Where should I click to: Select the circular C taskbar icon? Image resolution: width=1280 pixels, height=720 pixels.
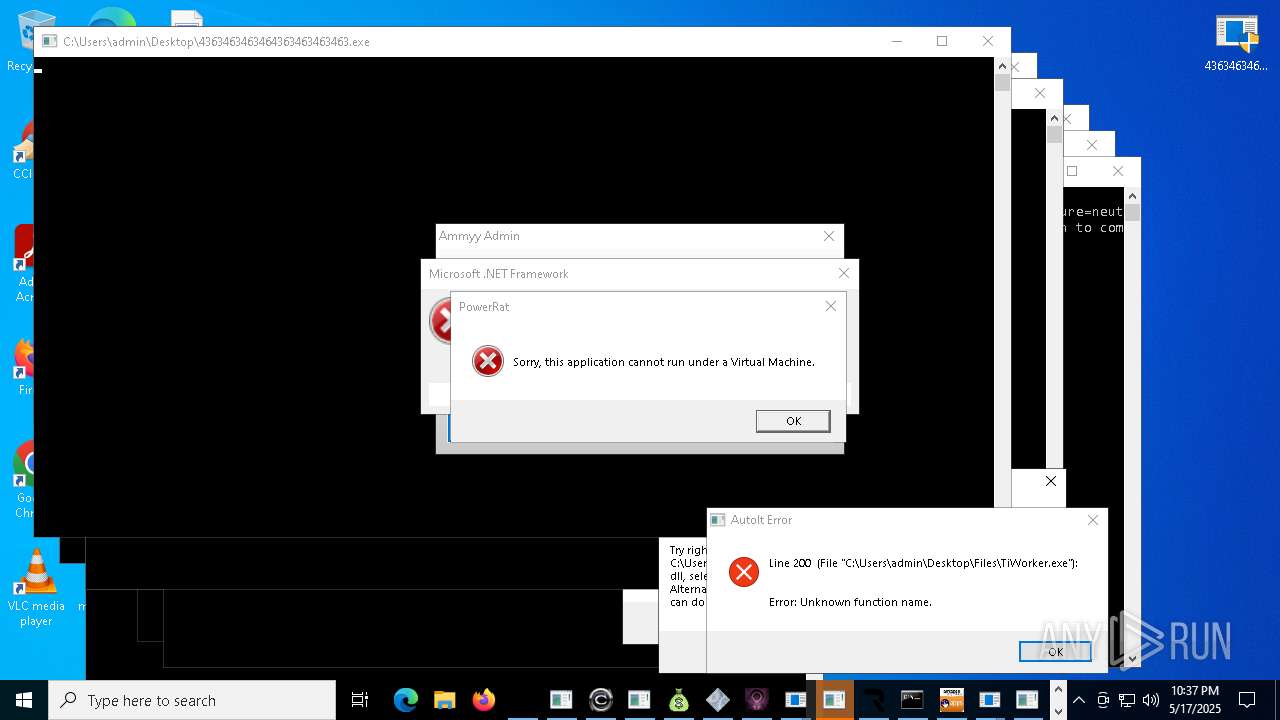tap(600, 700)
